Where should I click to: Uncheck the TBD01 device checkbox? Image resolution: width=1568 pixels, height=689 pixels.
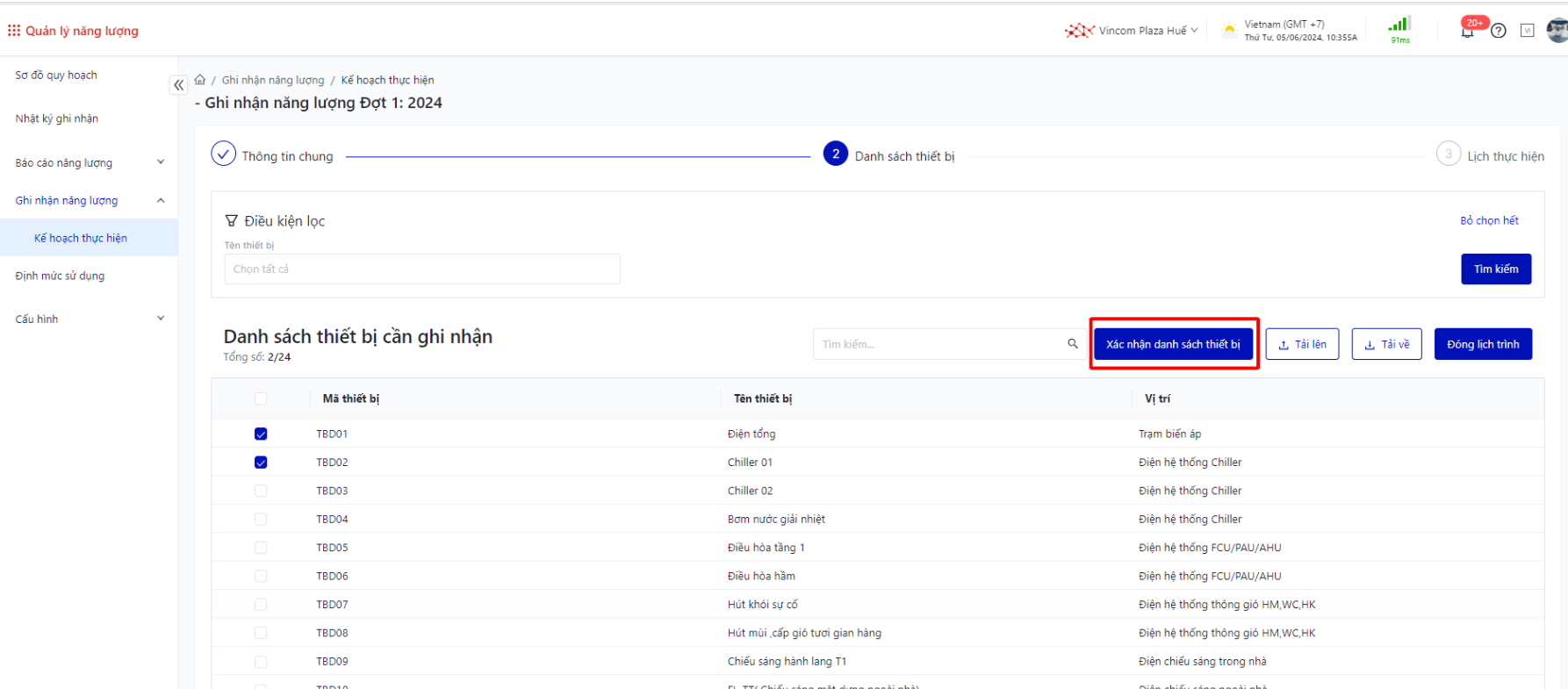click(261, 434)
